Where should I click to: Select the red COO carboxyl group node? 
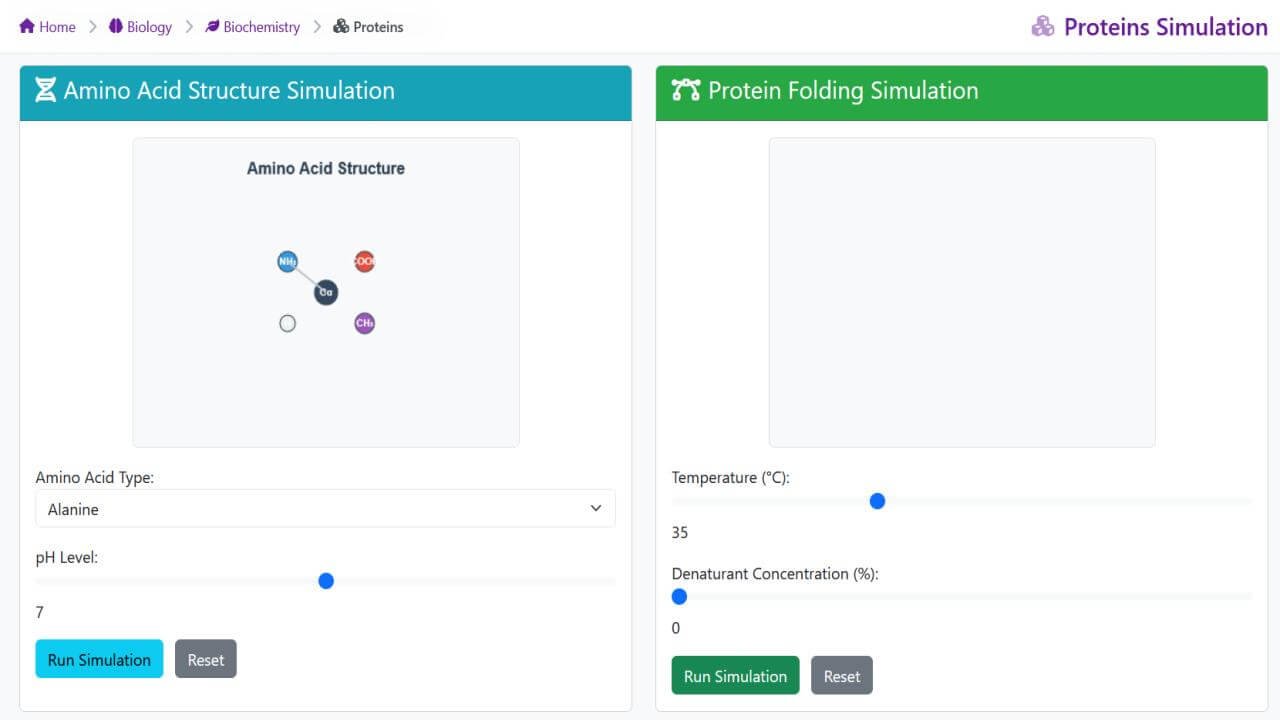(x=365, y=262)
